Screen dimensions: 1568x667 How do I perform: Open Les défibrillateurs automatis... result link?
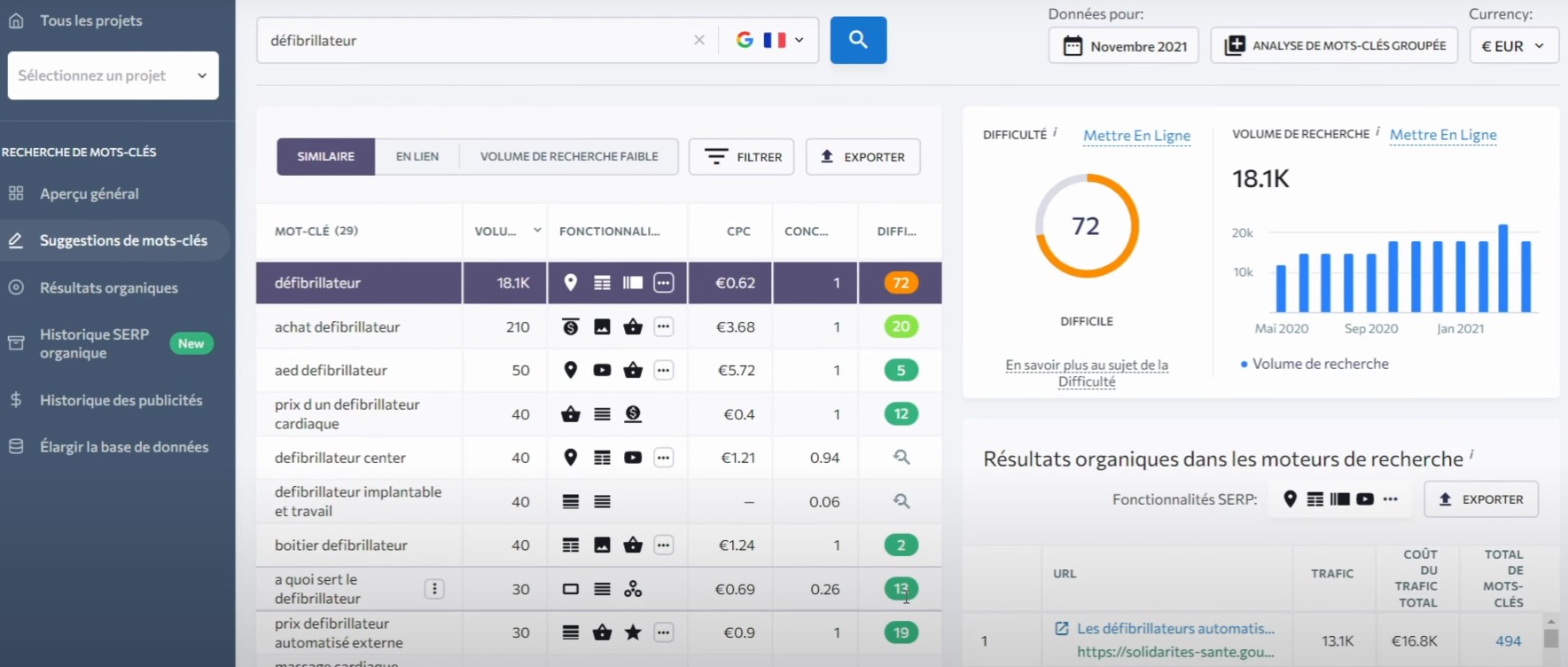1175,629
